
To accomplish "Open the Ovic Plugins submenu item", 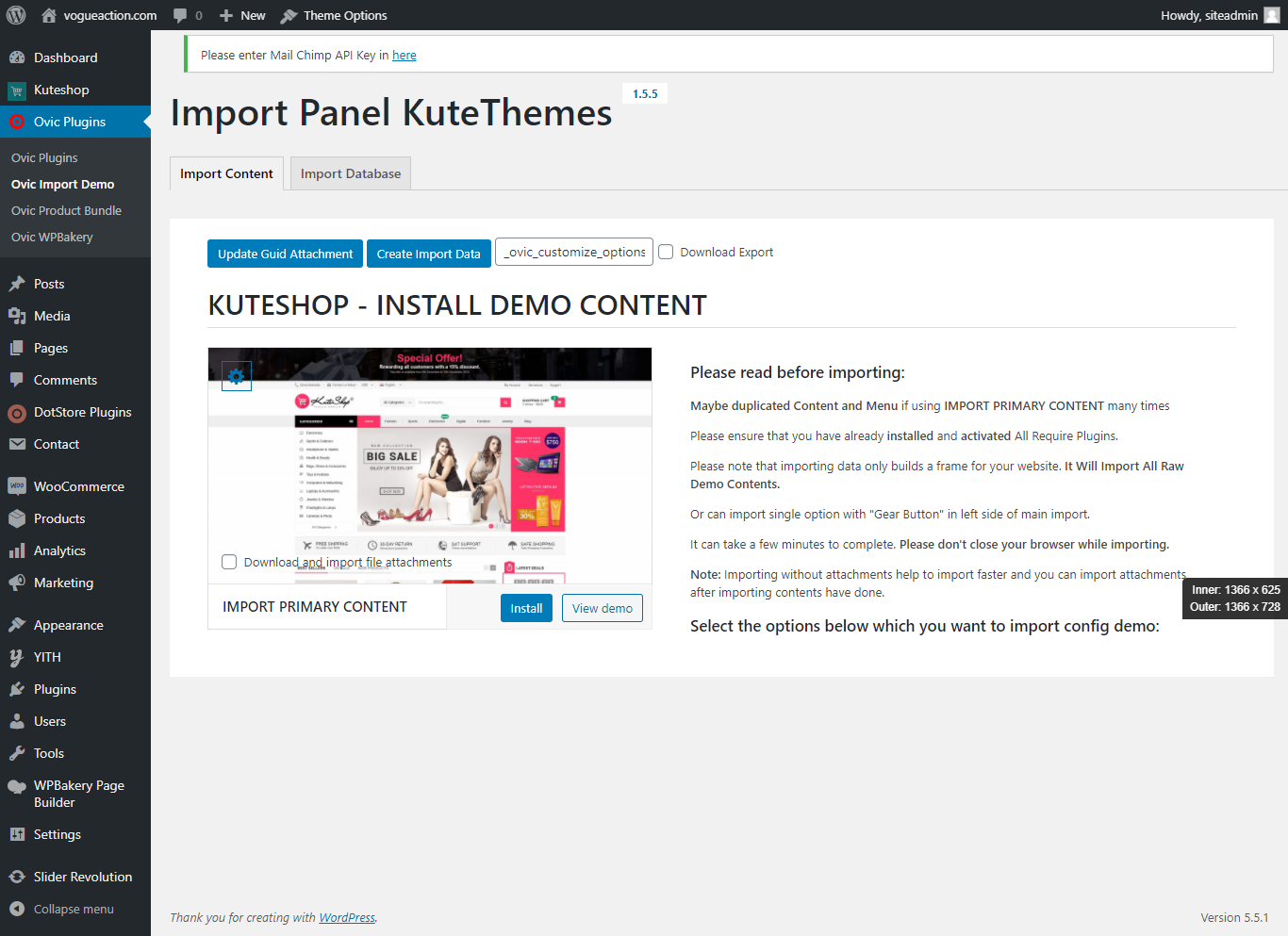I will pyautogui.click(x=44, y=157).
